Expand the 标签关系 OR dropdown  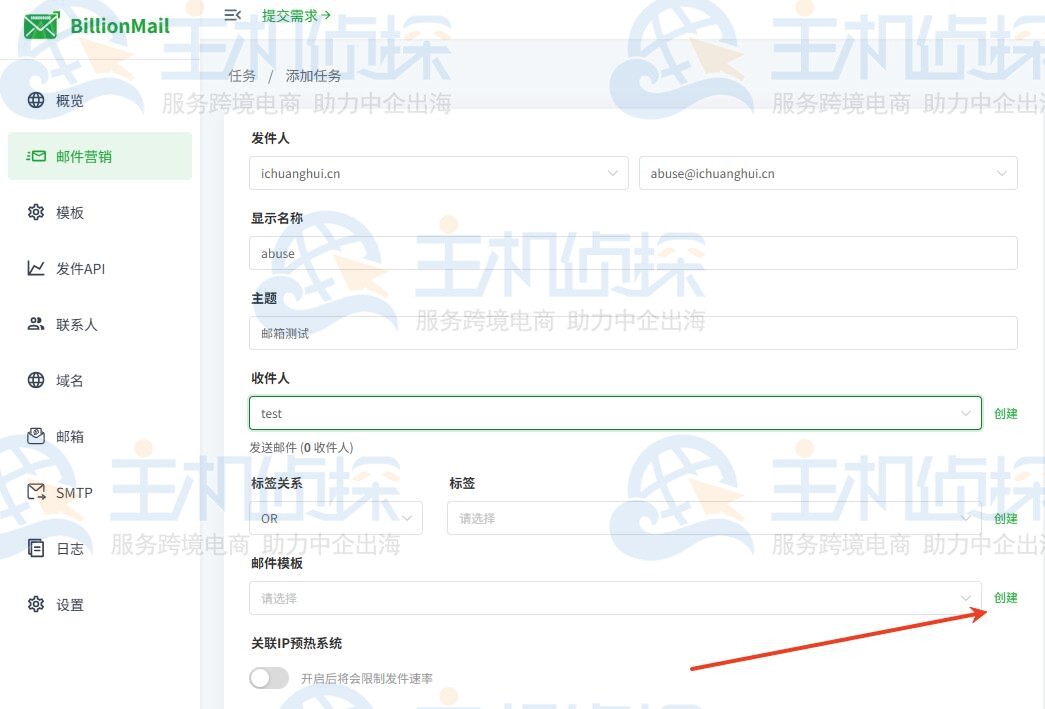[335, 518]
